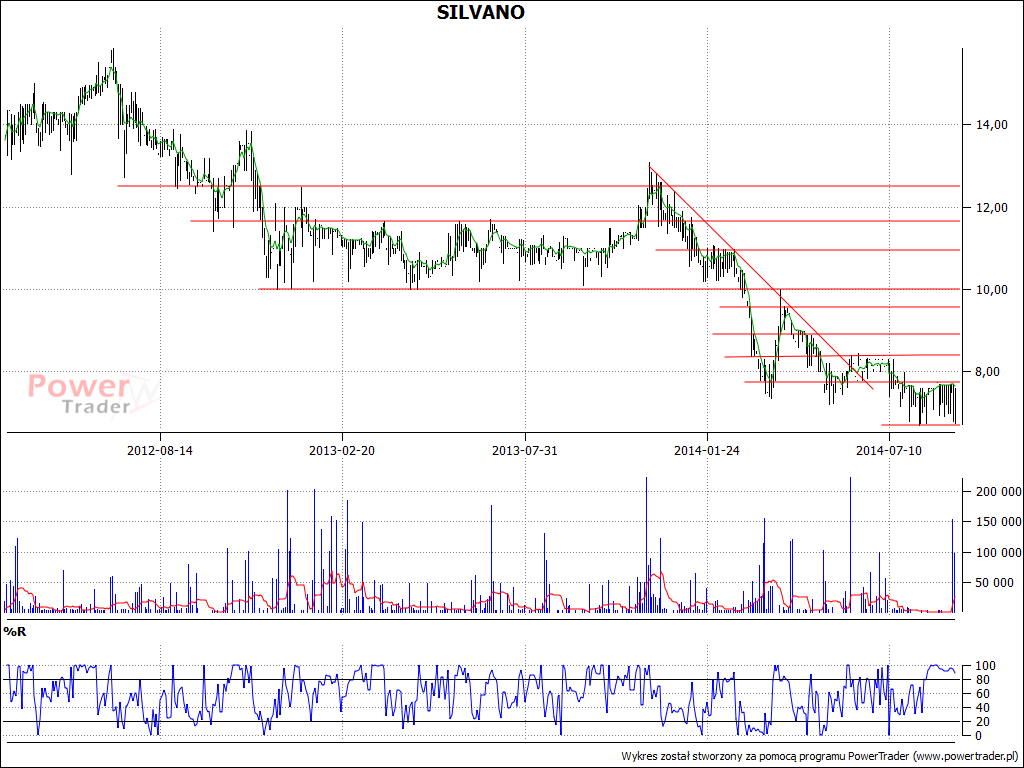Screen dimensions: 1024x768
Task: Select the 2014-01-24 date label
Action: pos(707,451)
